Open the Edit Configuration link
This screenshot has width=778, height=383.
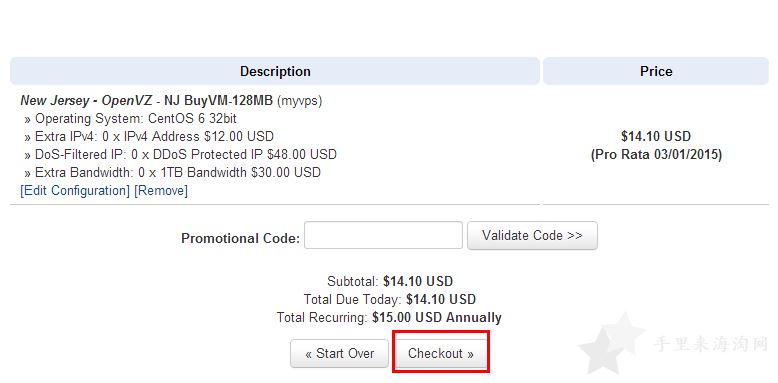pyautogui.click(x=75, y=191)
